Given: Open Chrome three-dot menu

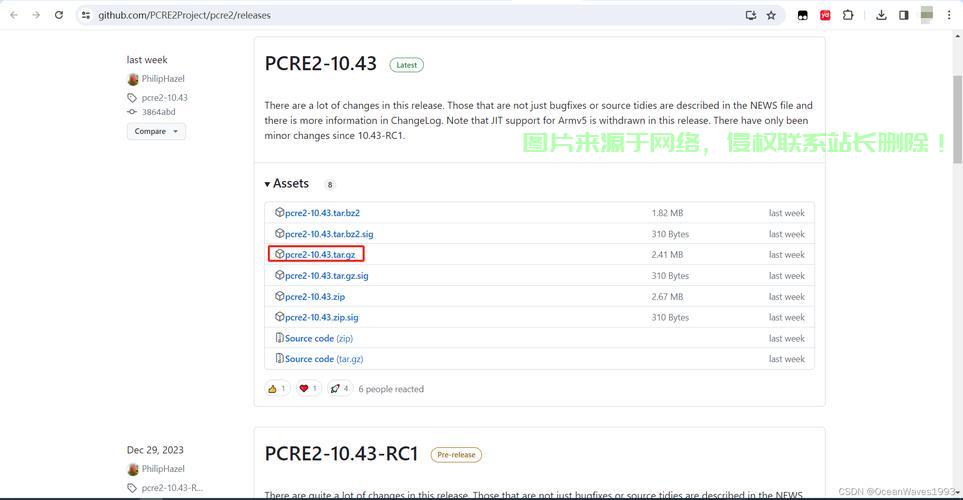Looking at the screenshot, I should click(949, 15).
